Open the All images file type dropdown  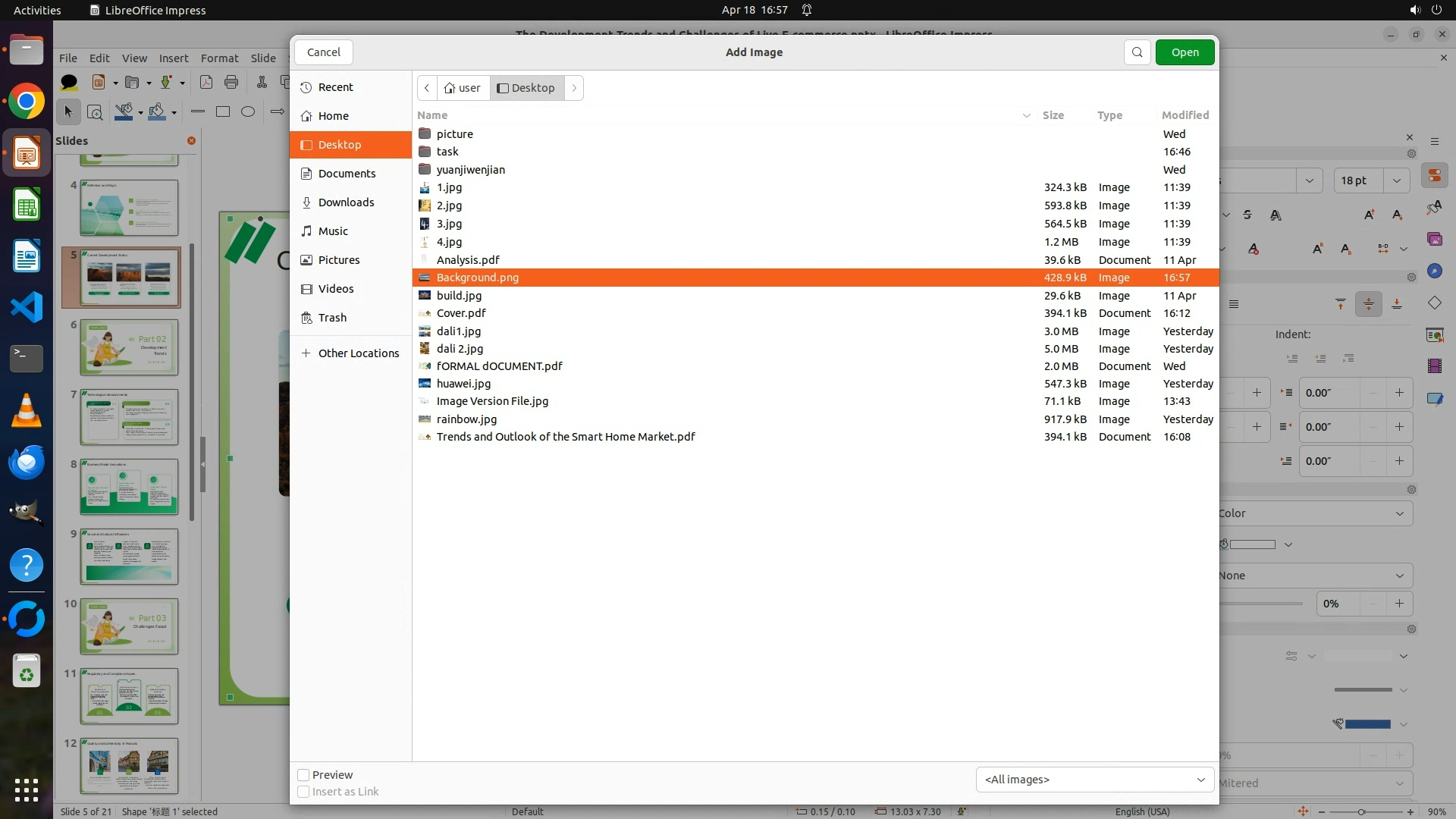[1094, 780]
